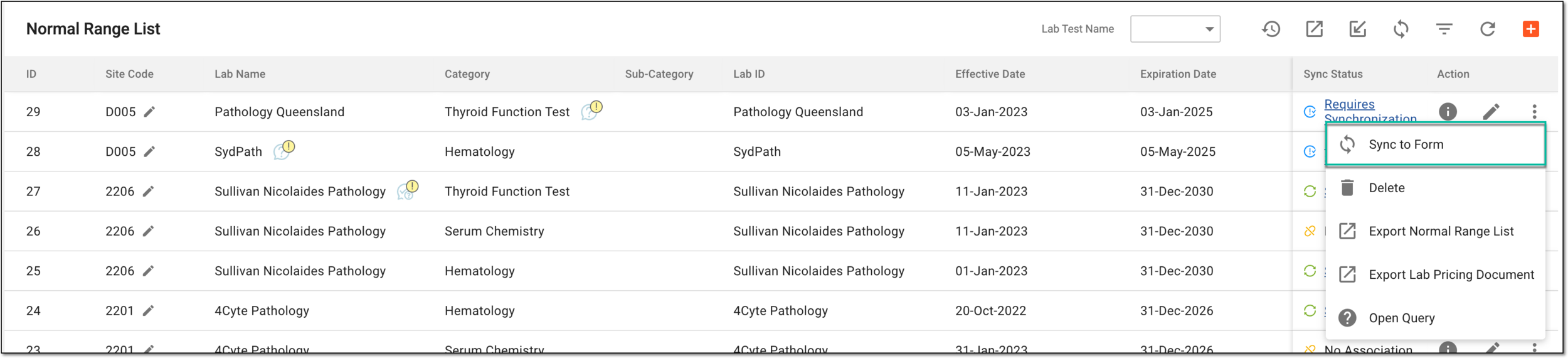Click 4Cyte Pathology lab name in row 24
The height and width of the screenshot is (358, 1568).
[262, 311]
